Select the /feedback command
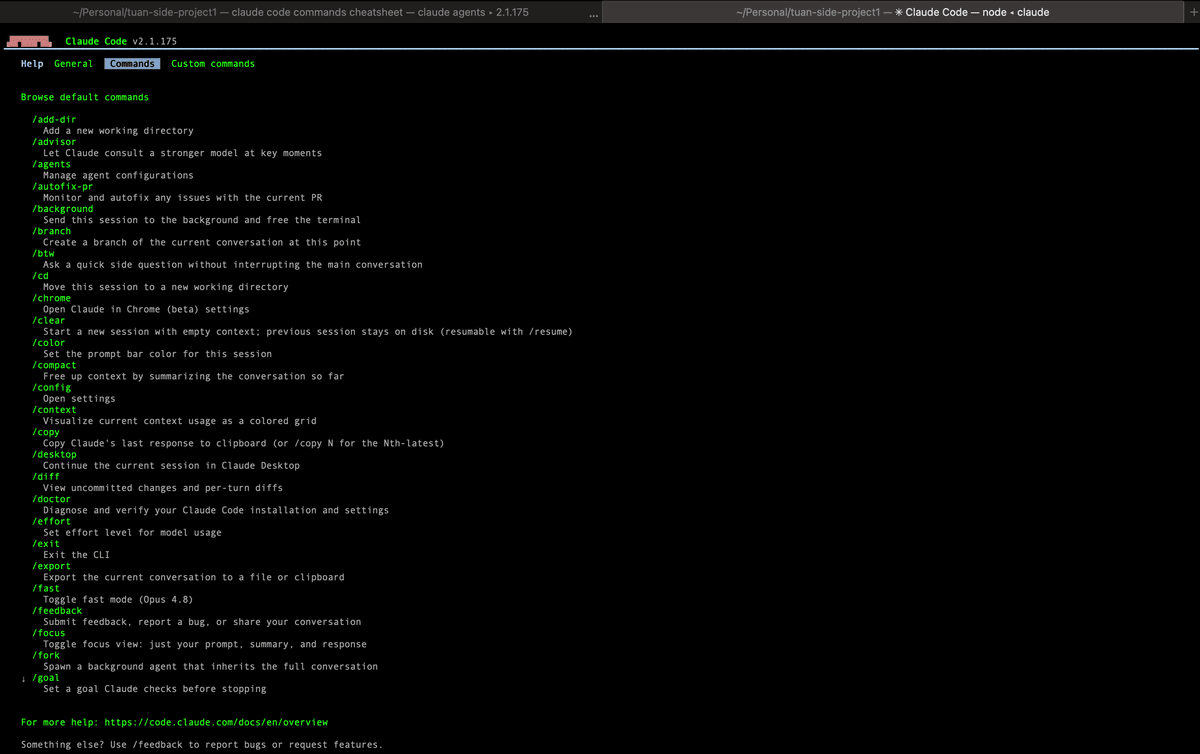 click(x=57, y=611)
